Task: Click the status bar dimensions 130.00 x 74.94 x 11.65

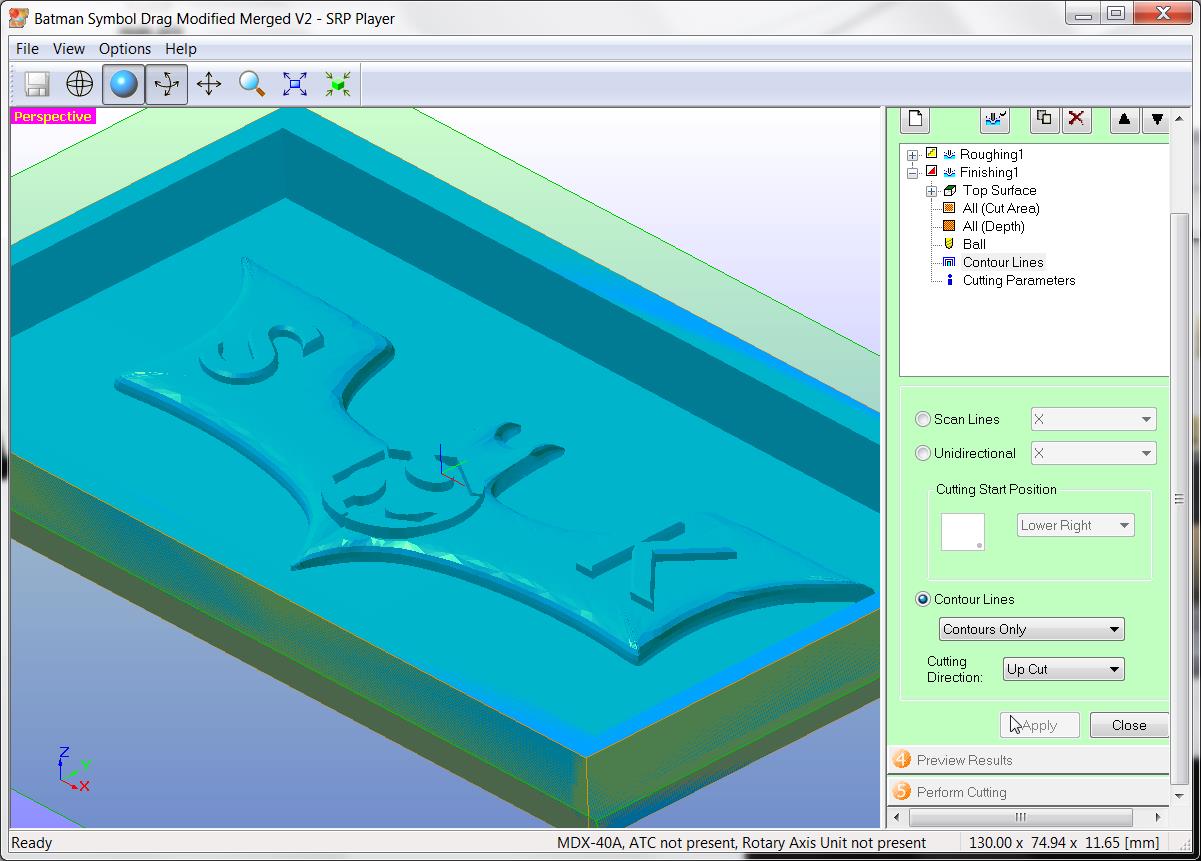Action: (x=1064, y=843)
